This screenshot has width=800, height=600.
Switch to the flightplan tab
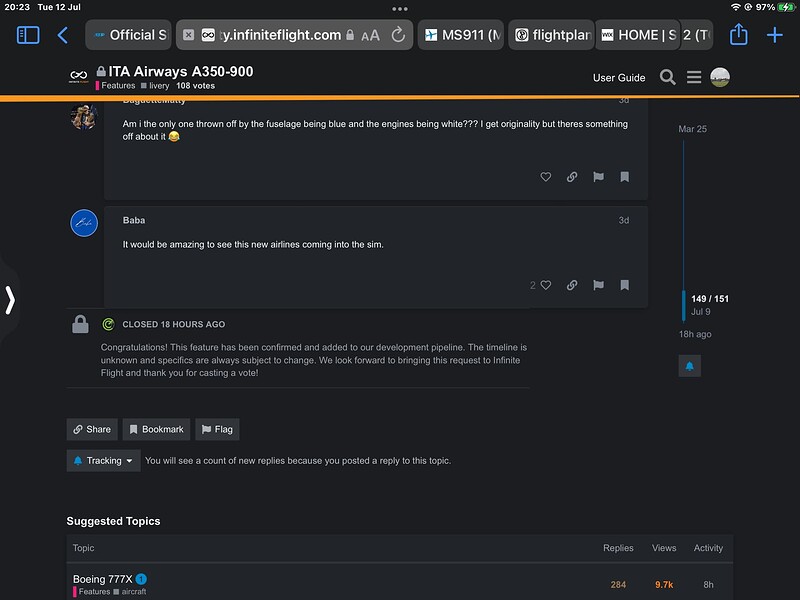[552, 35]
